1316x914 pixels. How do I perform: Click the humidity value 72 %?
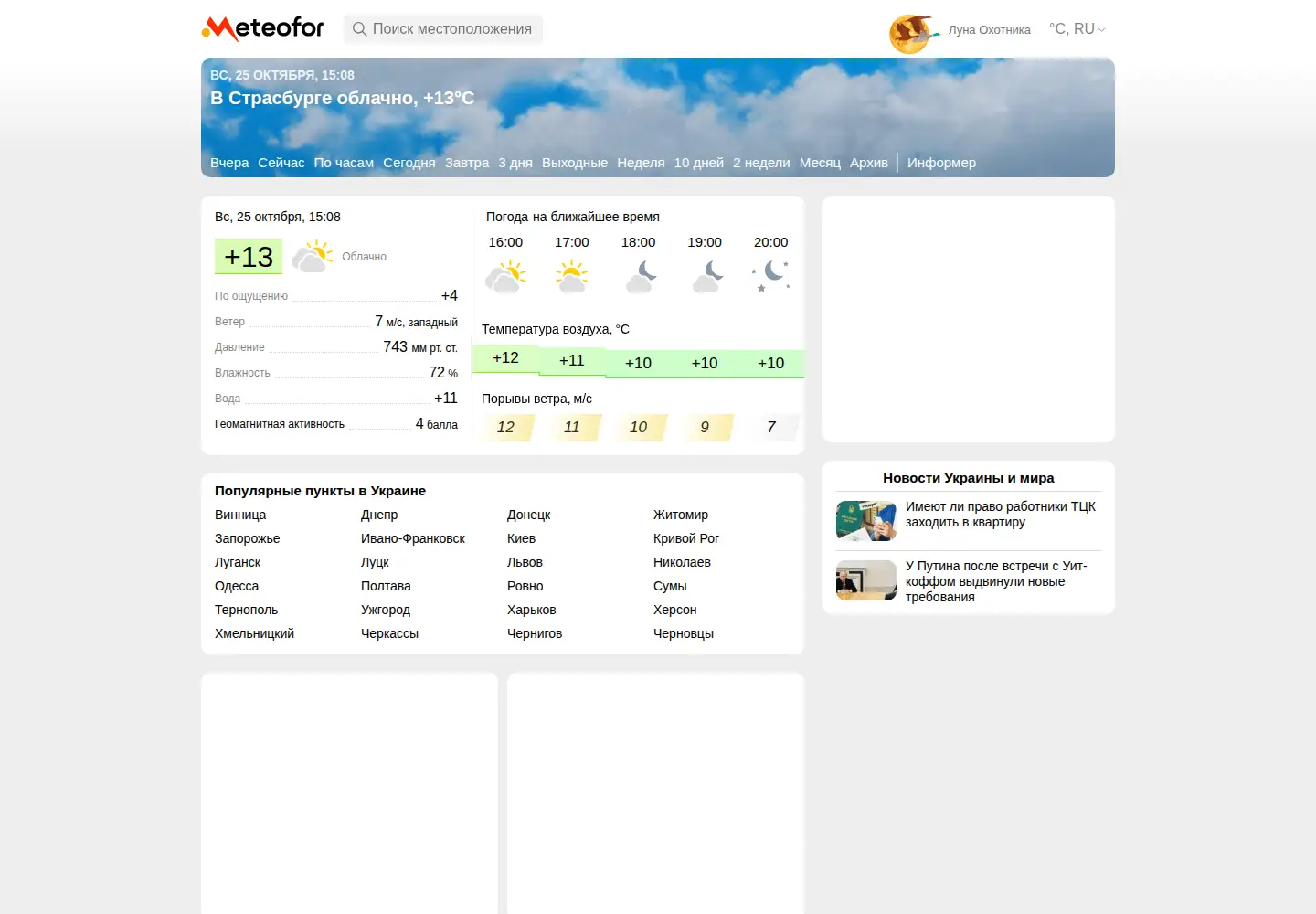click(443, 373)
